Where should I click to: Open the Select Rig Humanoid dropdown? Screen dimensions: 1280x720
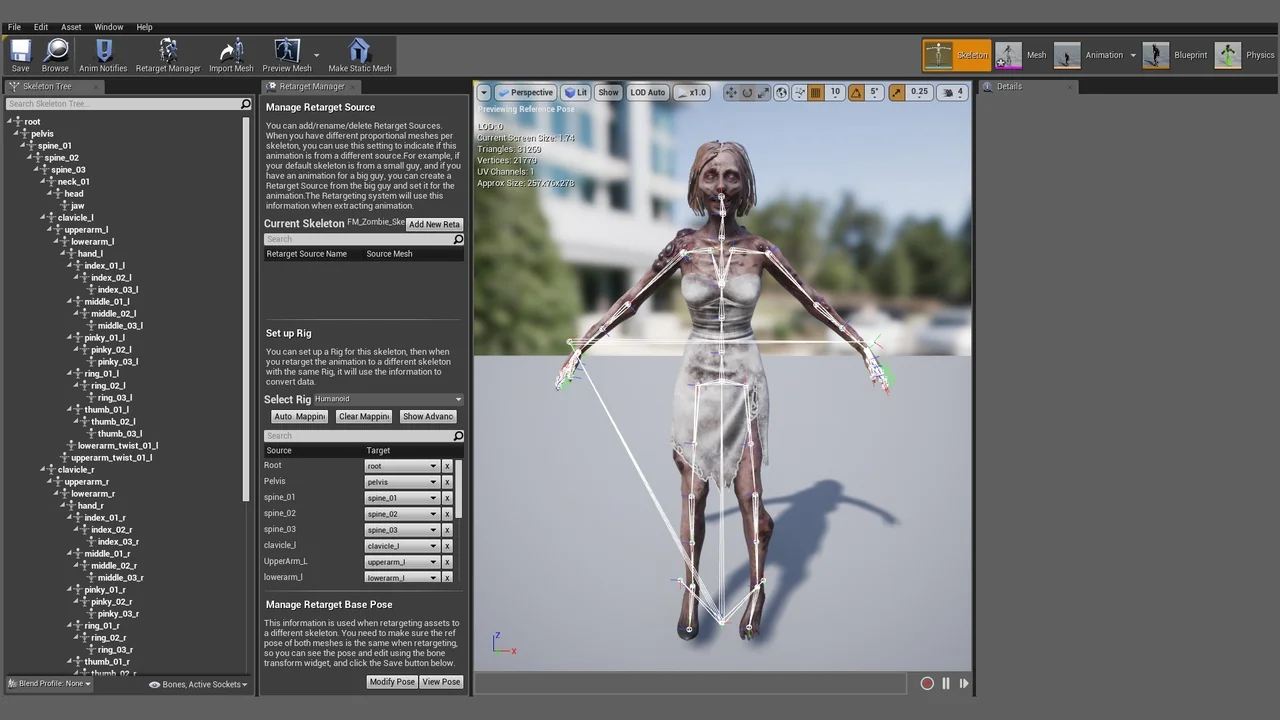coord(388,399)
